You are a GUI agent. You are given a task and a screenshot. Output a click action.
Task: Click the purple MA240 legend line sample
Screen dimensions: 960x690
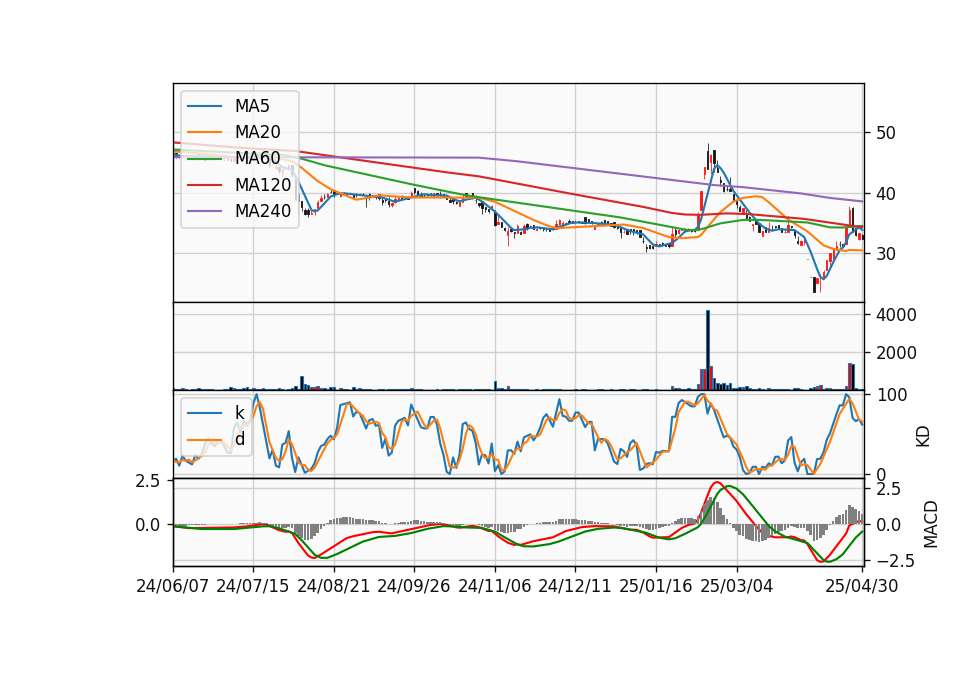pos(204,211)
